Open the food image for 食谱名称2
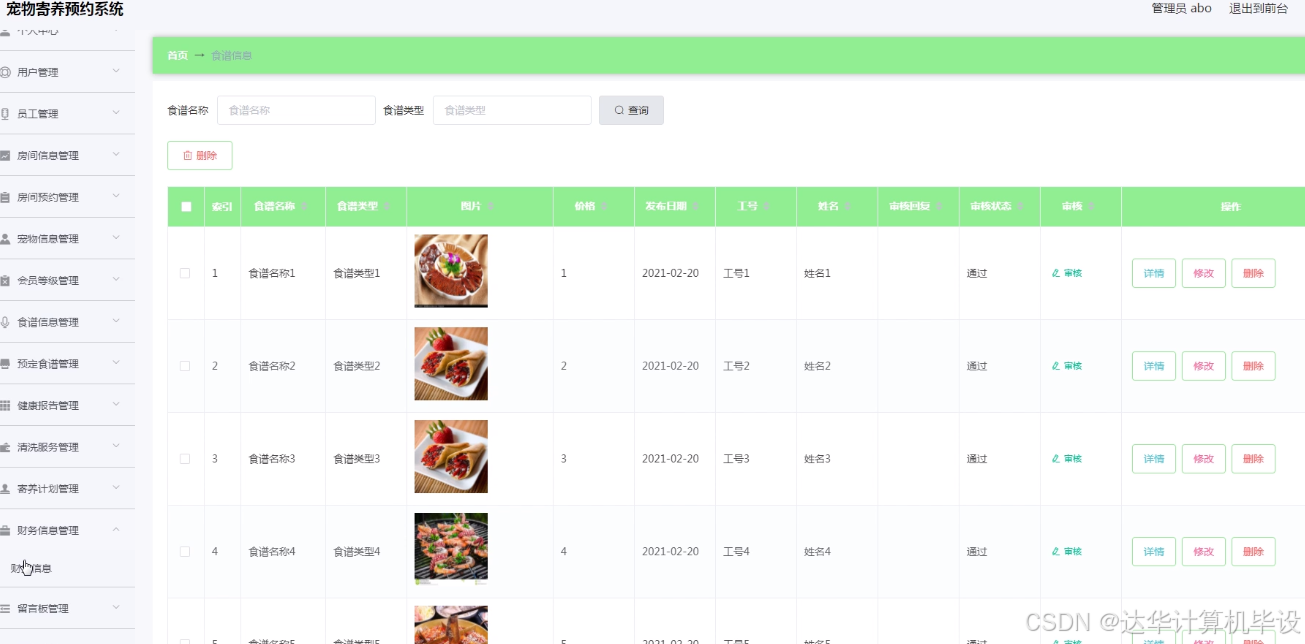The height and width of the screenshot is (644, 1305). pyautogui.click(x=451, y=364)
